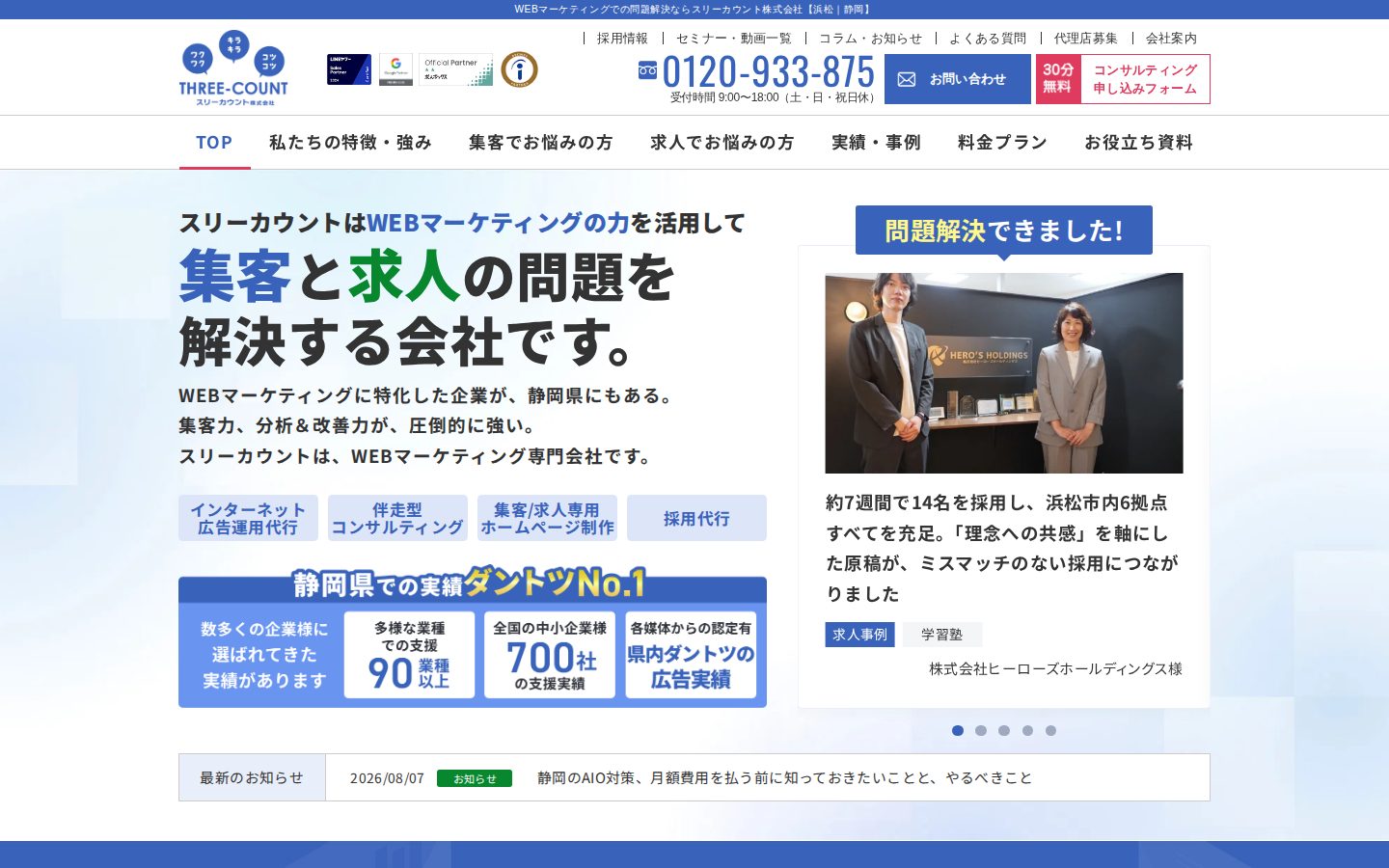Click the free-dial phone icon

click(x=647, y=69)
